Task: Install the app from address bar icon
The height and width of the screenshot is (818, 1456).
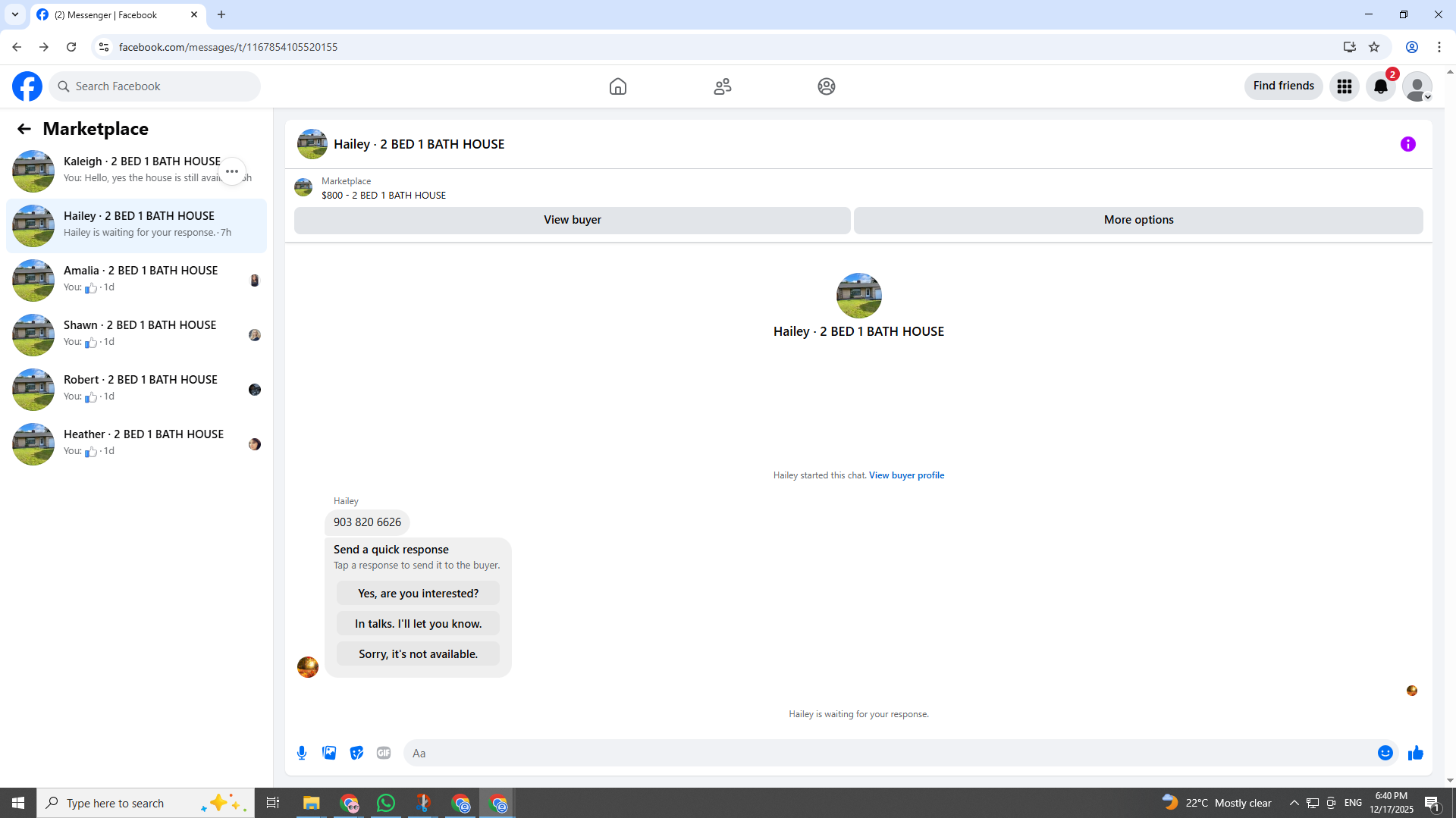Action: [x=1350, y=47]
